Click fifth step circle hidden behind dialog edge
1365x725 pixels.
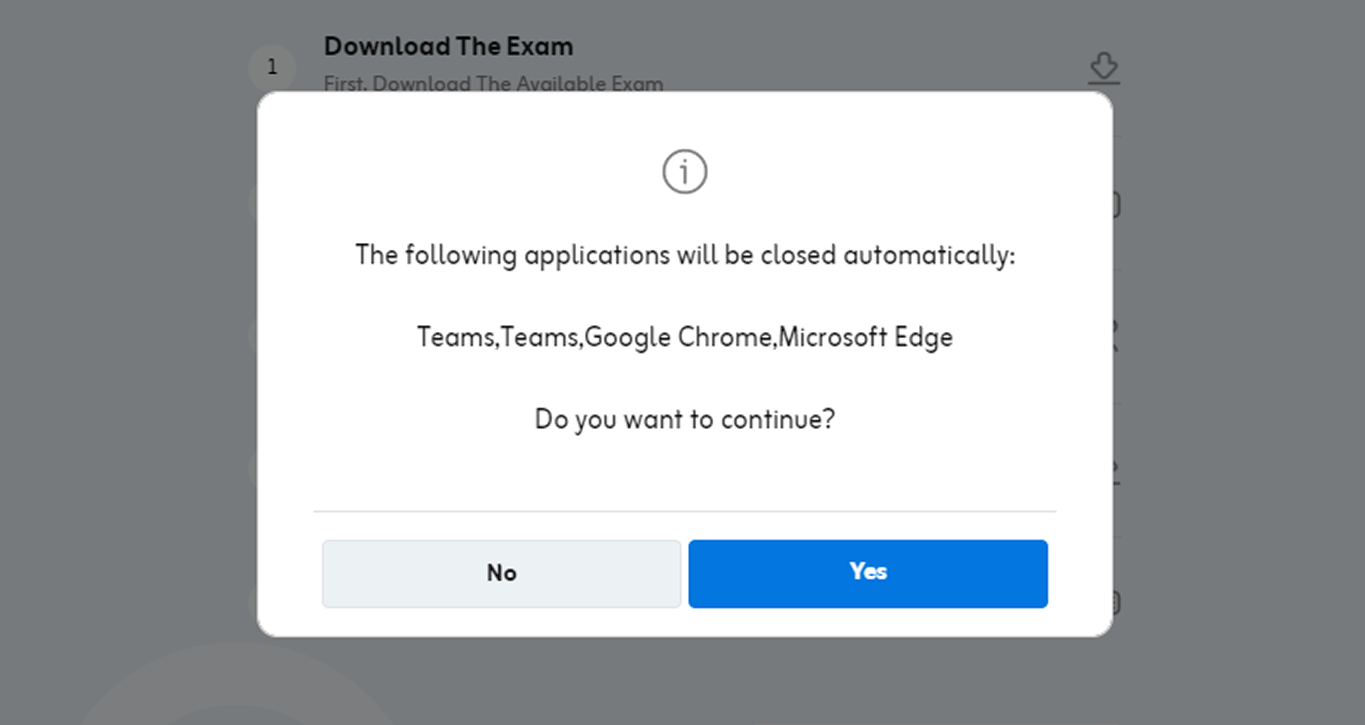253,602
